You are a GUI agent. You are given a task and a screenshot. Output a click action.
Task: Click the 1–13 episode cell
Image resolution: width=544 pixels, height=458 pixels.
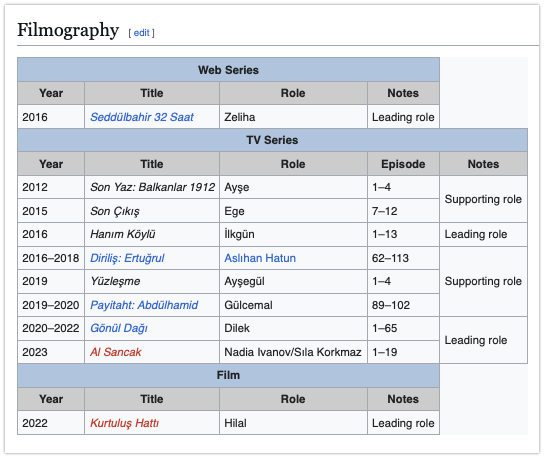pos(403,235)
